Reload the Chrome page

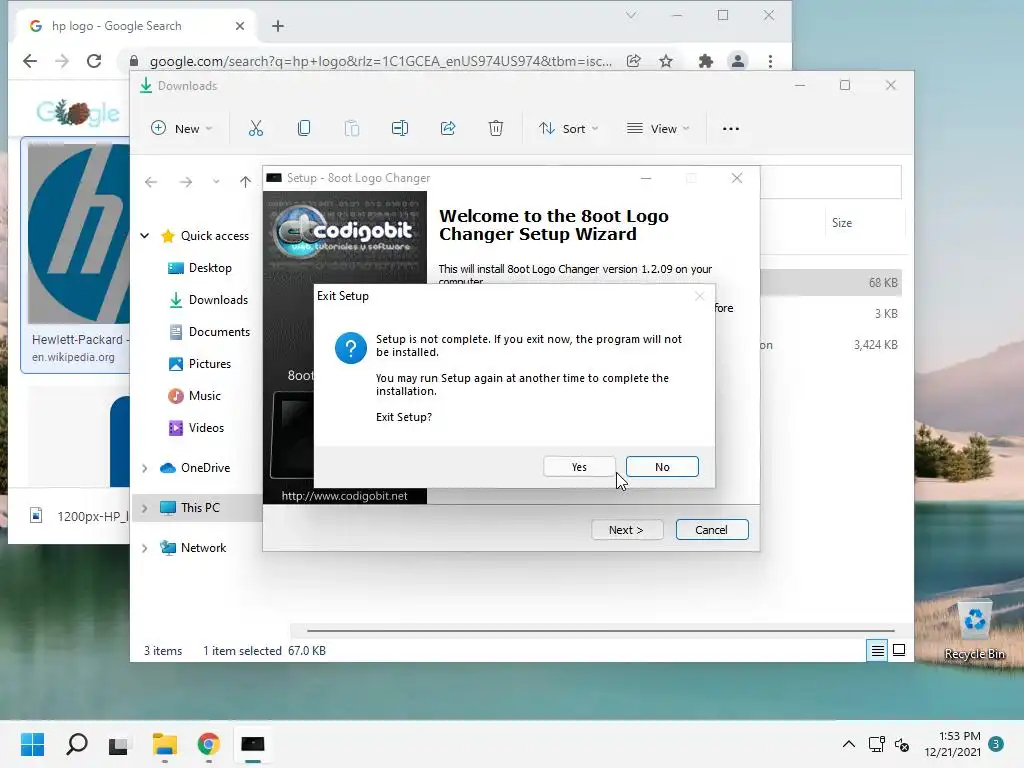pyautogui.click(x=94, y=61)
